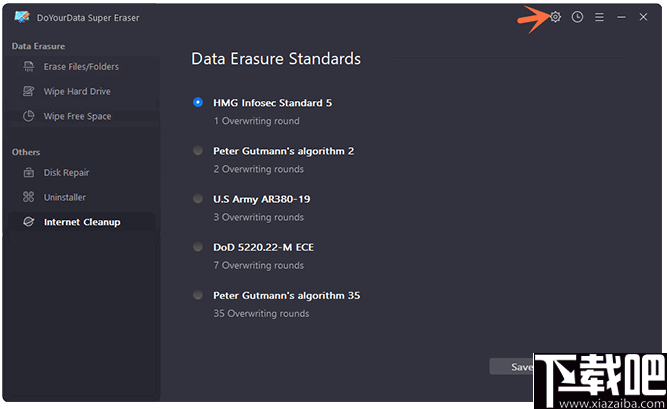Screen dimensions: 669x409
Task: Click the Disk Repair icon
Action: coord(28,173)
